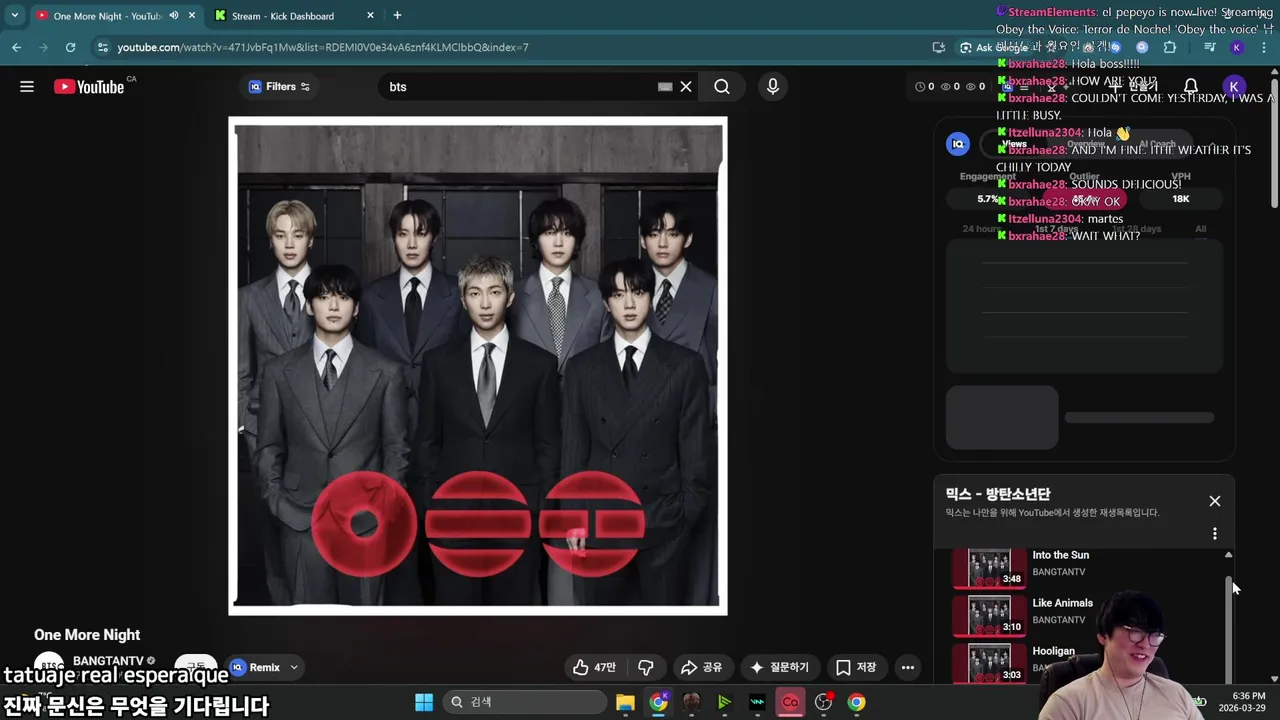Image resolution: width=1280 pixels, height=720 pixels.
Task: Like the video showing 47만
Action: point(595,667)
